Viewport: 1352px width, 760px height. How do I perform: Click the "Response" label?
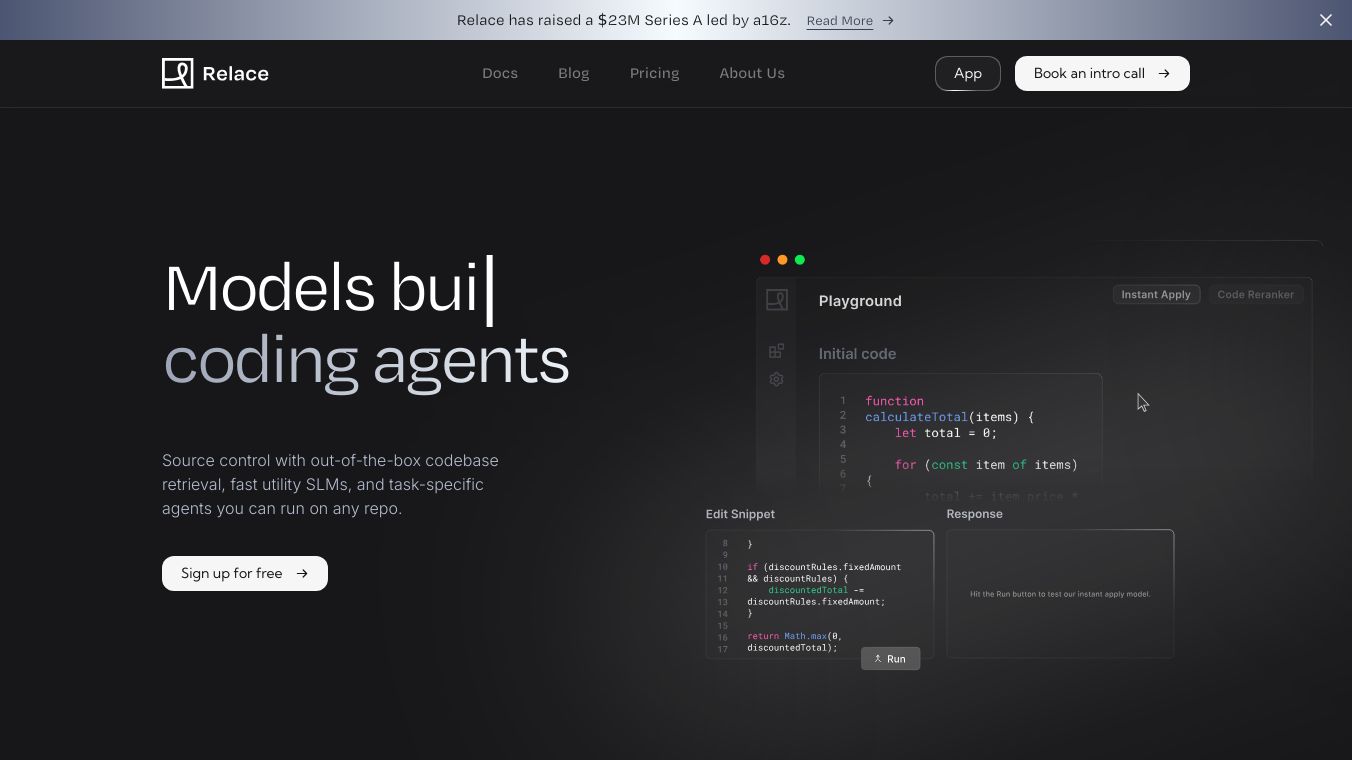[x=975, y=514]
